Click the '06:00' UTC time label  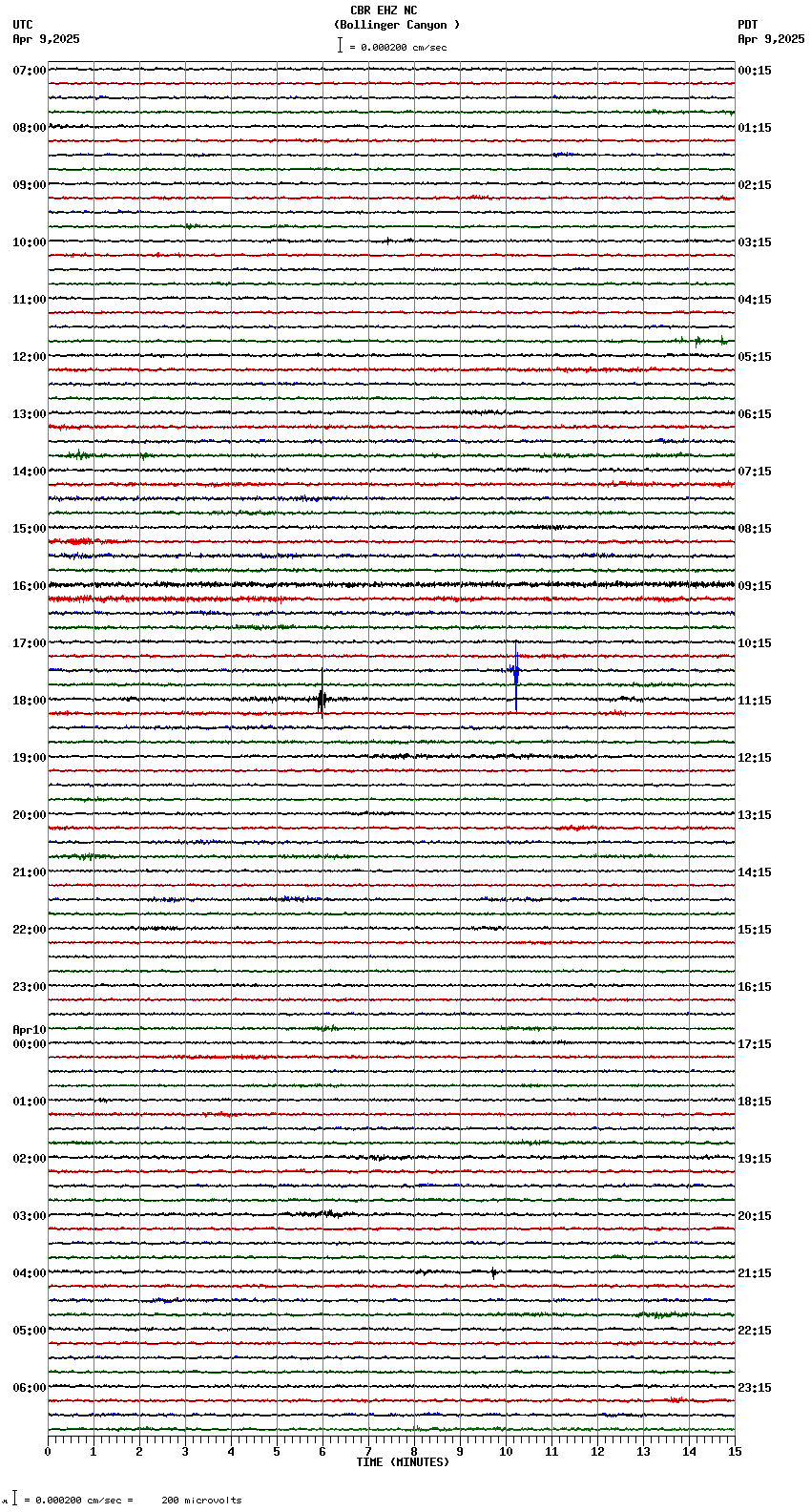(x=30, y=1388)
